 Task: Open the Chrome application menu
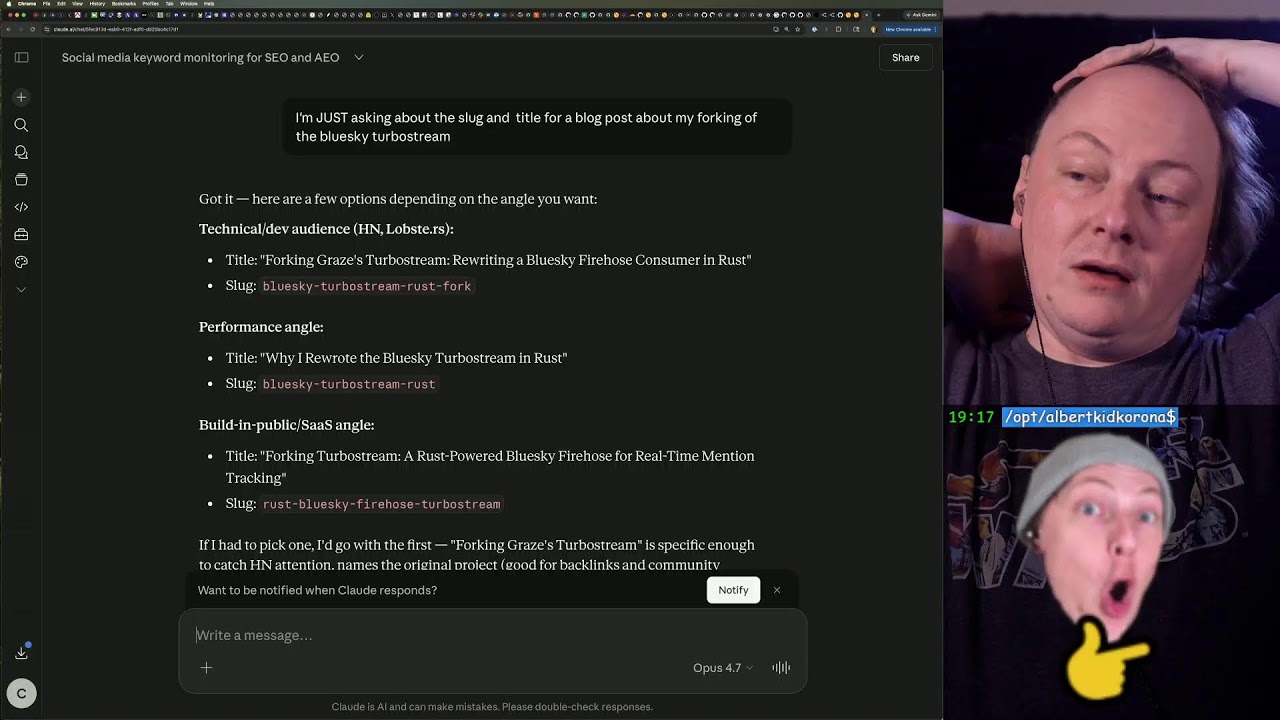click(x=27, y=4)
